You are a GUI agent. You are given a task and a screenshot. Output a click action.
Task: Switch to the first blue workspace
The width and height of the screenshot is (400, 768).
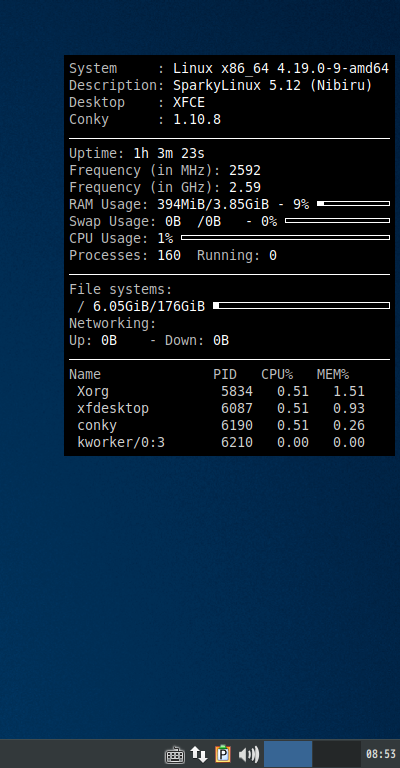click(288, 754)
